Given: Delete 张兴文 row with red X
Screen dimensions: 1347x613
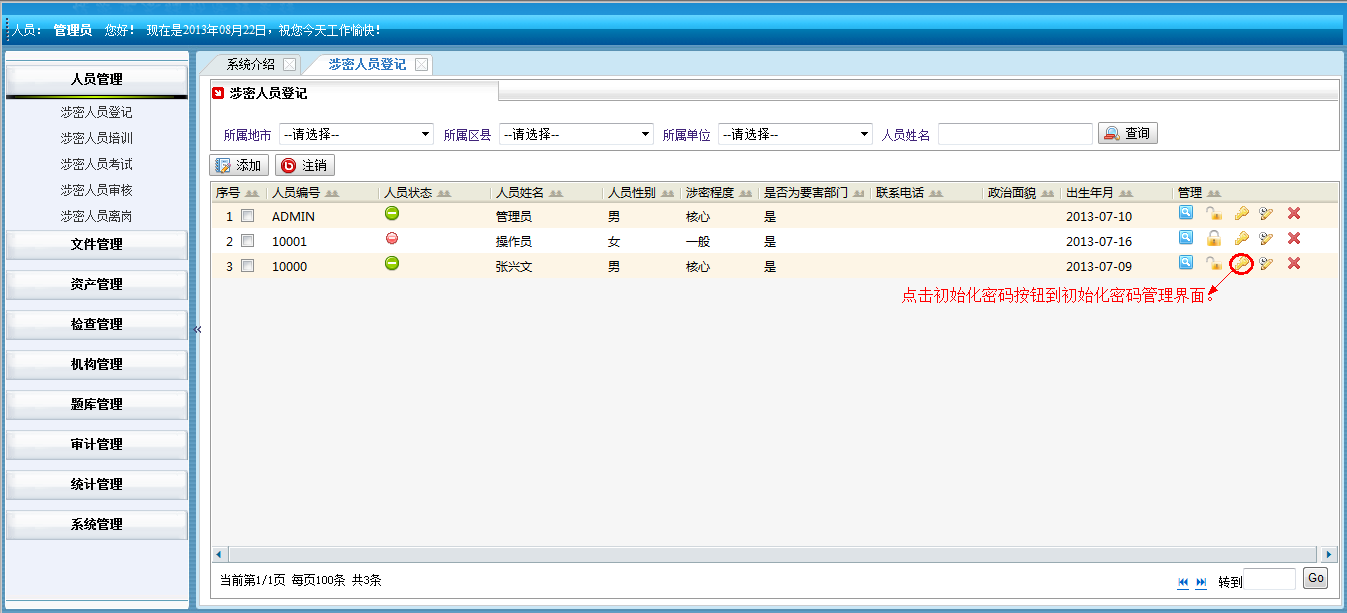Looking at the screenshot, I should pyautogui.click(x=1293, y=264).
